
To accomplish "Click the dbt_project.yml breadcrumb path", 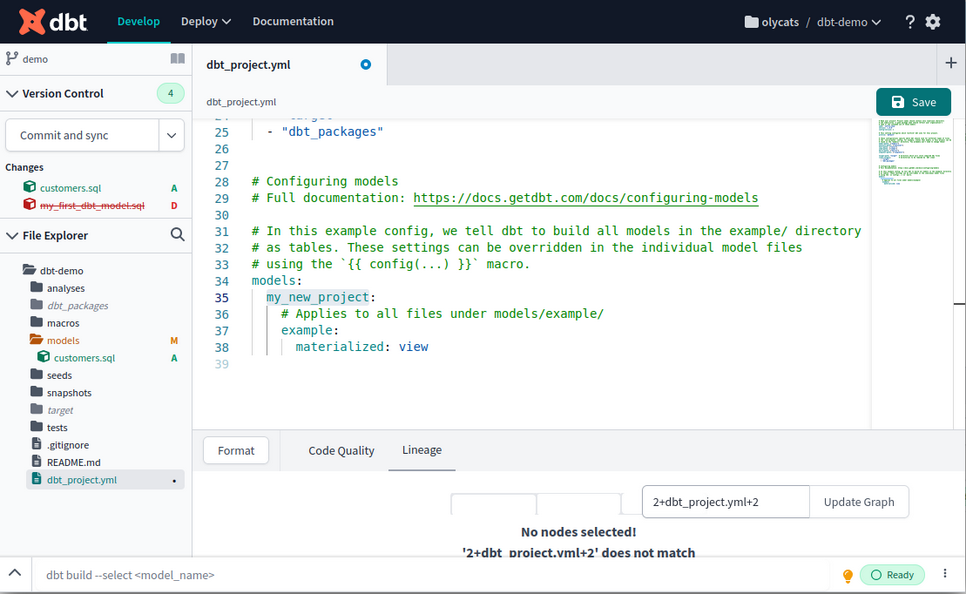I will pyautogui.click(x=241, y=102).
